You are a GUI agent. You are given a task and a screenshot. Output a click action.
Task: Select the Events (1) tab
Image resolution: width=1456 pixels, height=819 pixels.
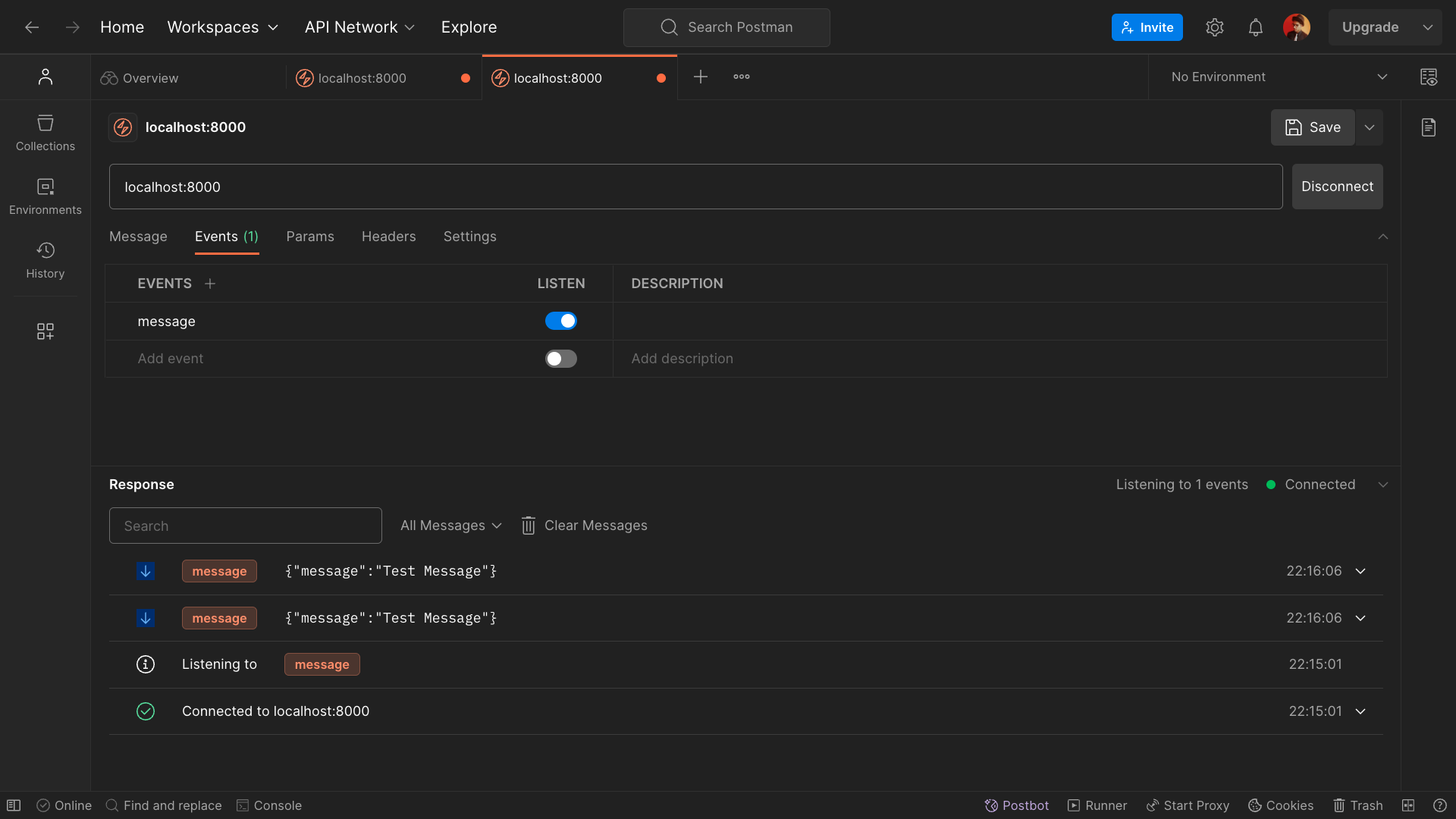click(x=227, y=237)
